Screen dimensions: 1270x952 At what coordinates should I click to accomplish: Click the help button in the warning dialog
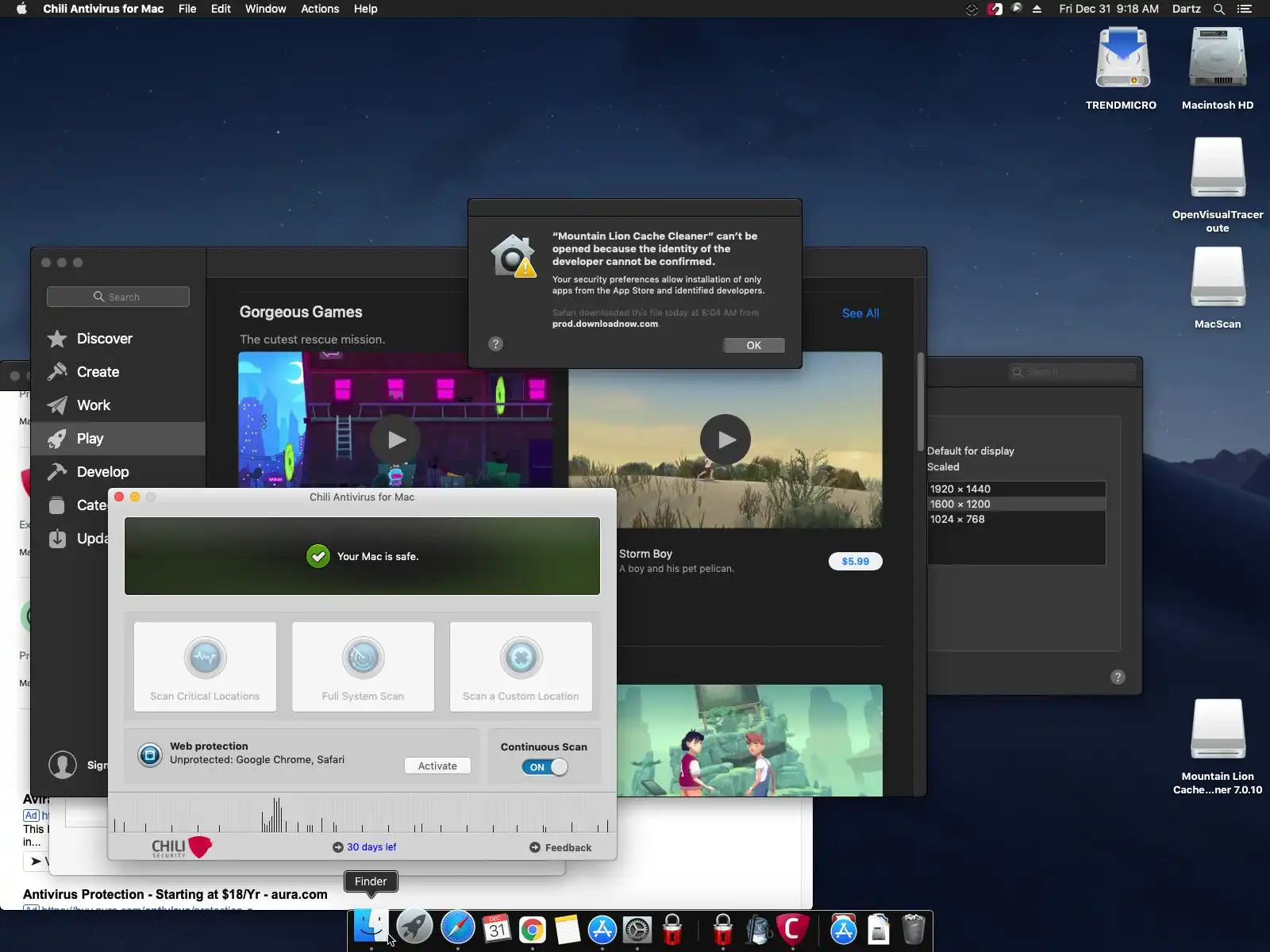[x=495, y=344]
